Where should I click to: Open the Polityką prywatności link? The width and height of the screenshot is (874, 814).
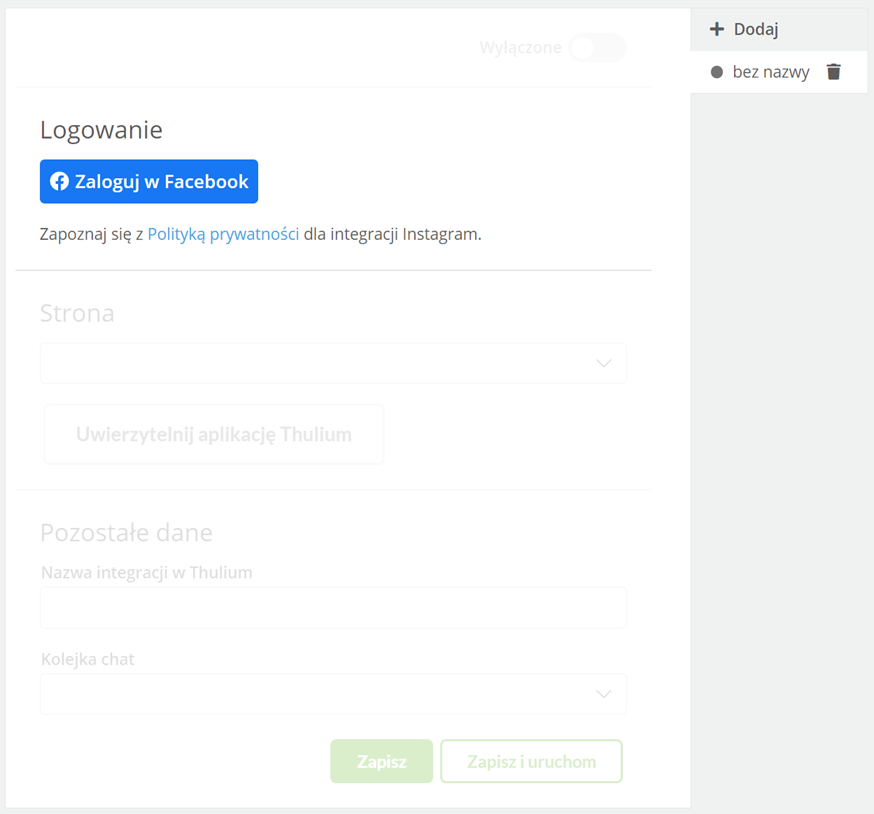click(x=224, y=234)
